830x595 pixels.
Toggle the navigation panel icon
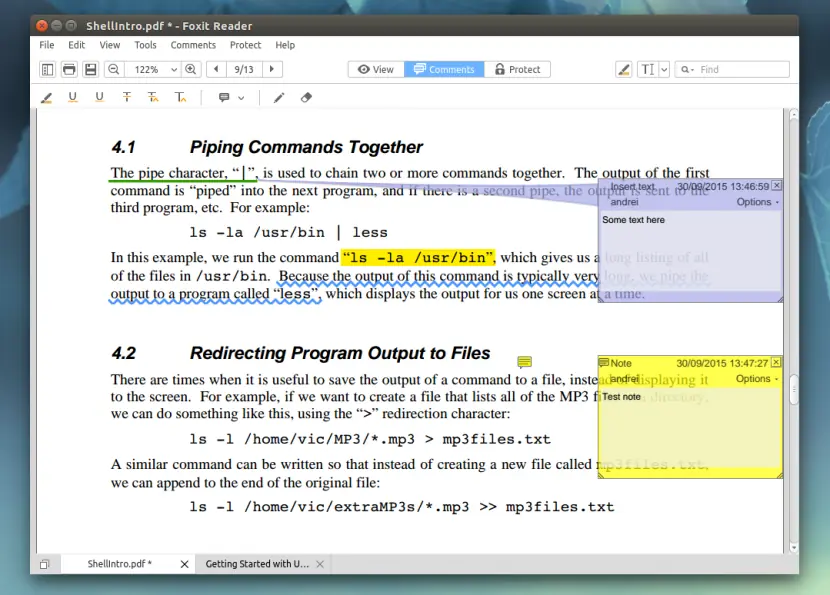[x=47, y=69]
